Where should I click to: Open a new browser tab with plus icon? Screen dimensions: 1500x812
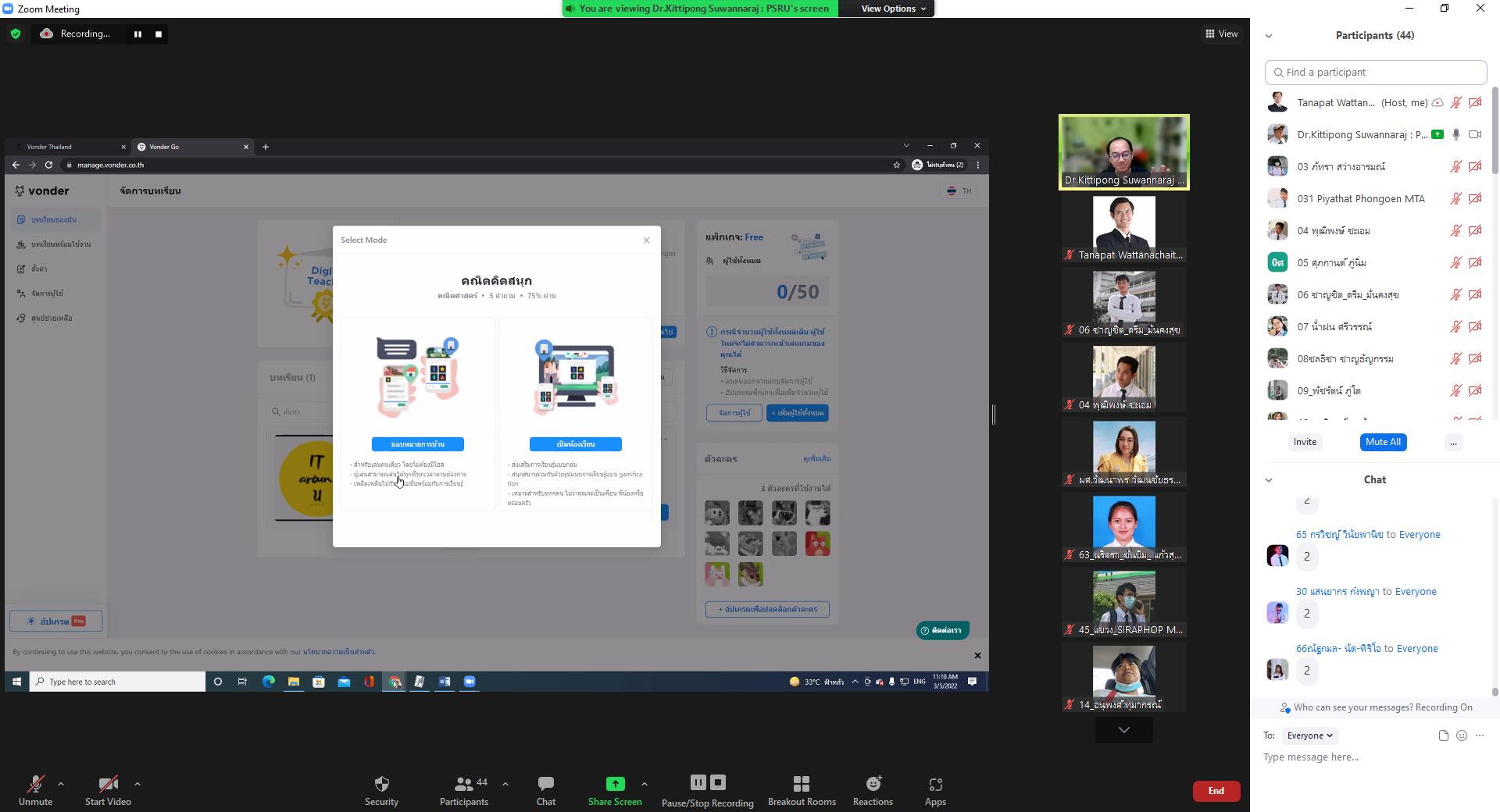[266, 147]
